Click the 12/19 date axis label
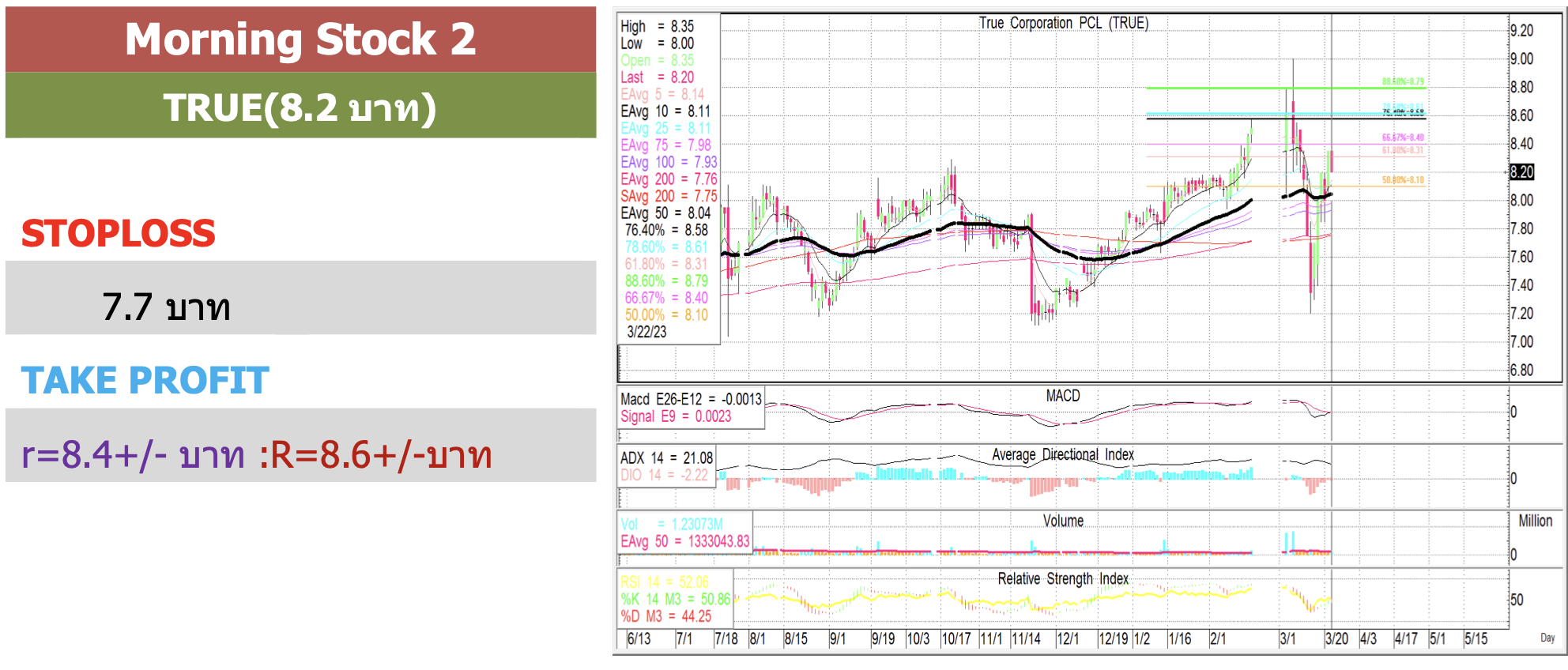This screenshot has width=1568, height=670. point(1114,638)
